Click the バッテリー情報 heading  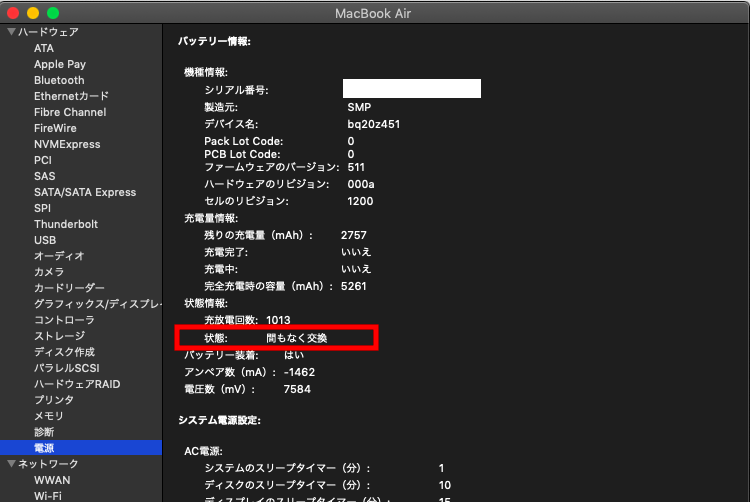point(214,41)
